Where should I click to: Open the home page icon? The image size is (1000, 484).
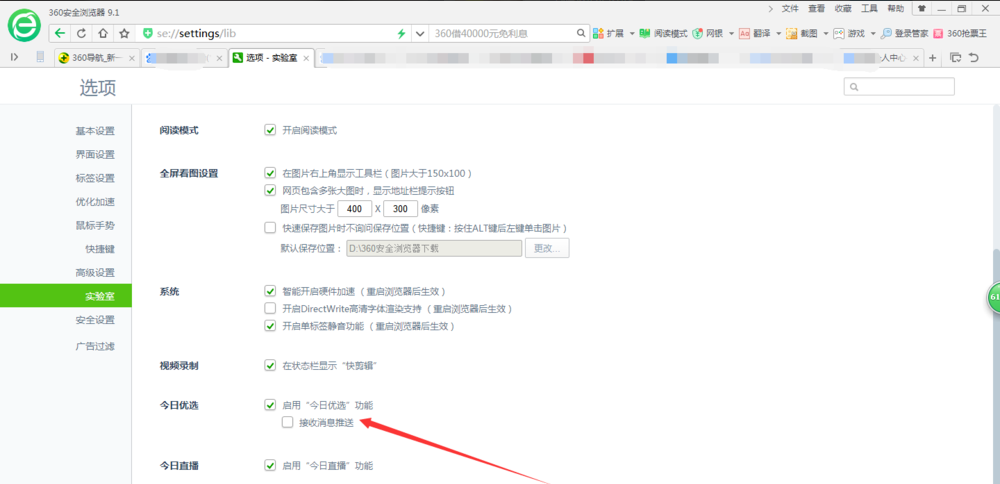103,34
